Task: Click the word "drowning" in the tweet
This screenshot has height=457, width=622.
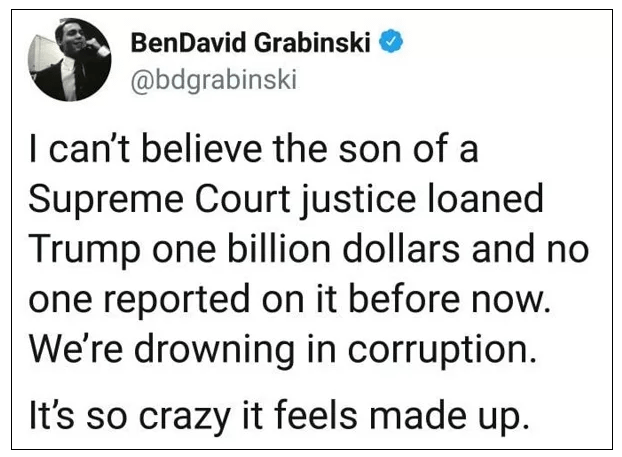Action: point(214,349)
